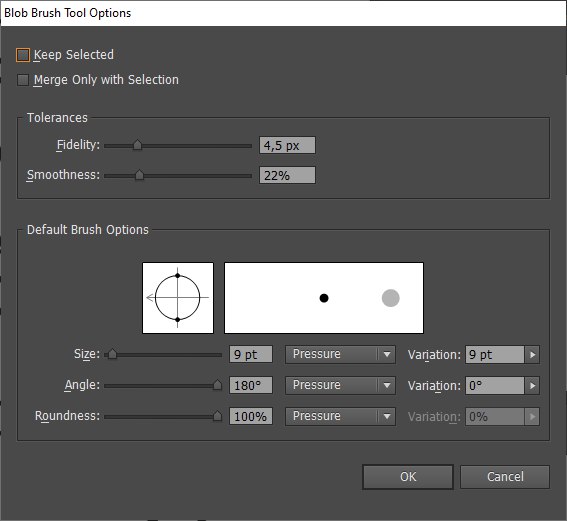Click the Cancel button
The width and height of the screenshot is (567, 521).
point(505,477)
